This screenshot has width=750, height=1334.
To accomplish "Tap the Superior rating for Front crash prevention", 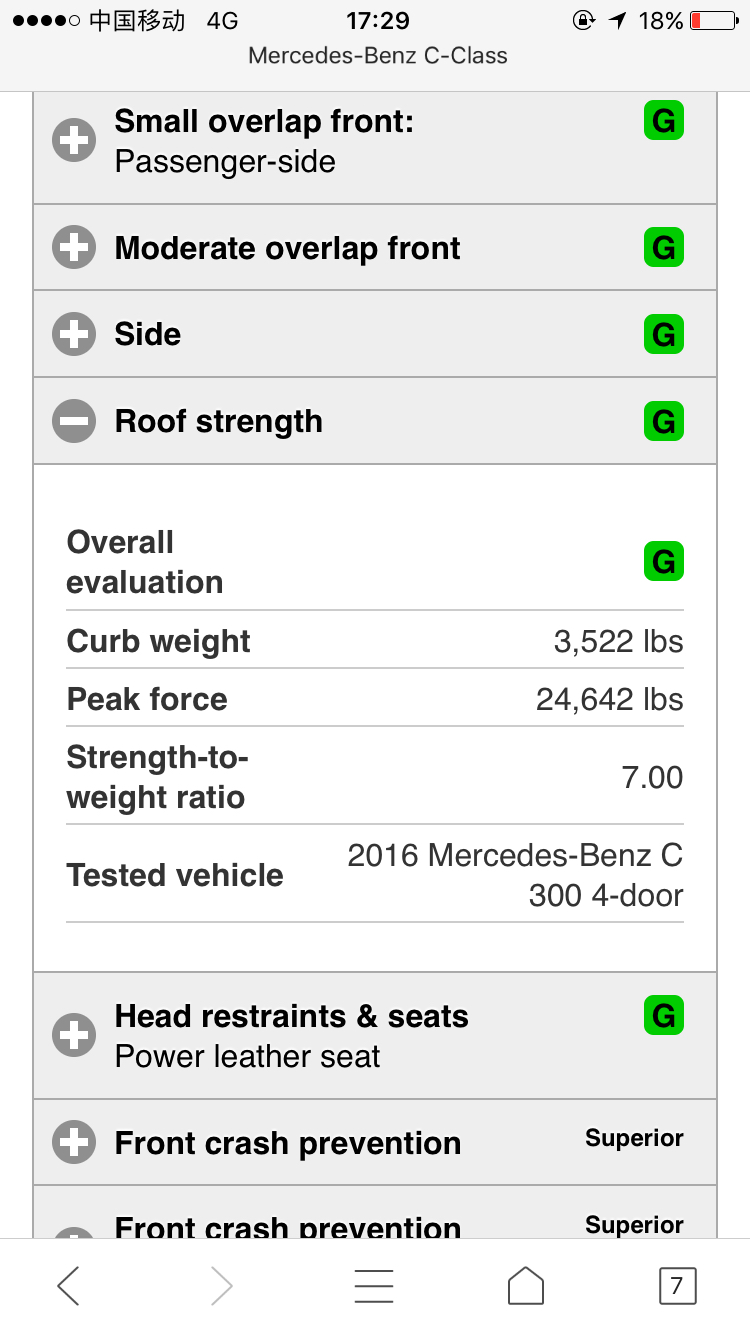I will 634,1138.
